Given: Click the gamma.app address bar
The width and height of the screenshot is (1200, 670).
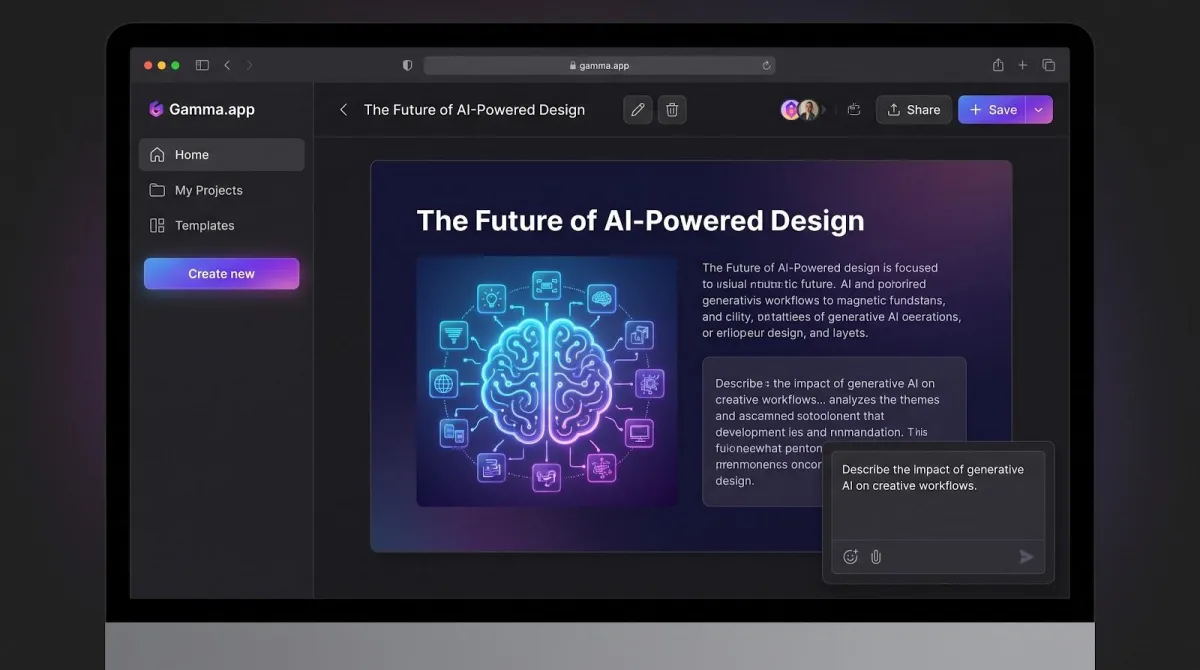Looking at the screenshot, I should [x=599, y=65].
